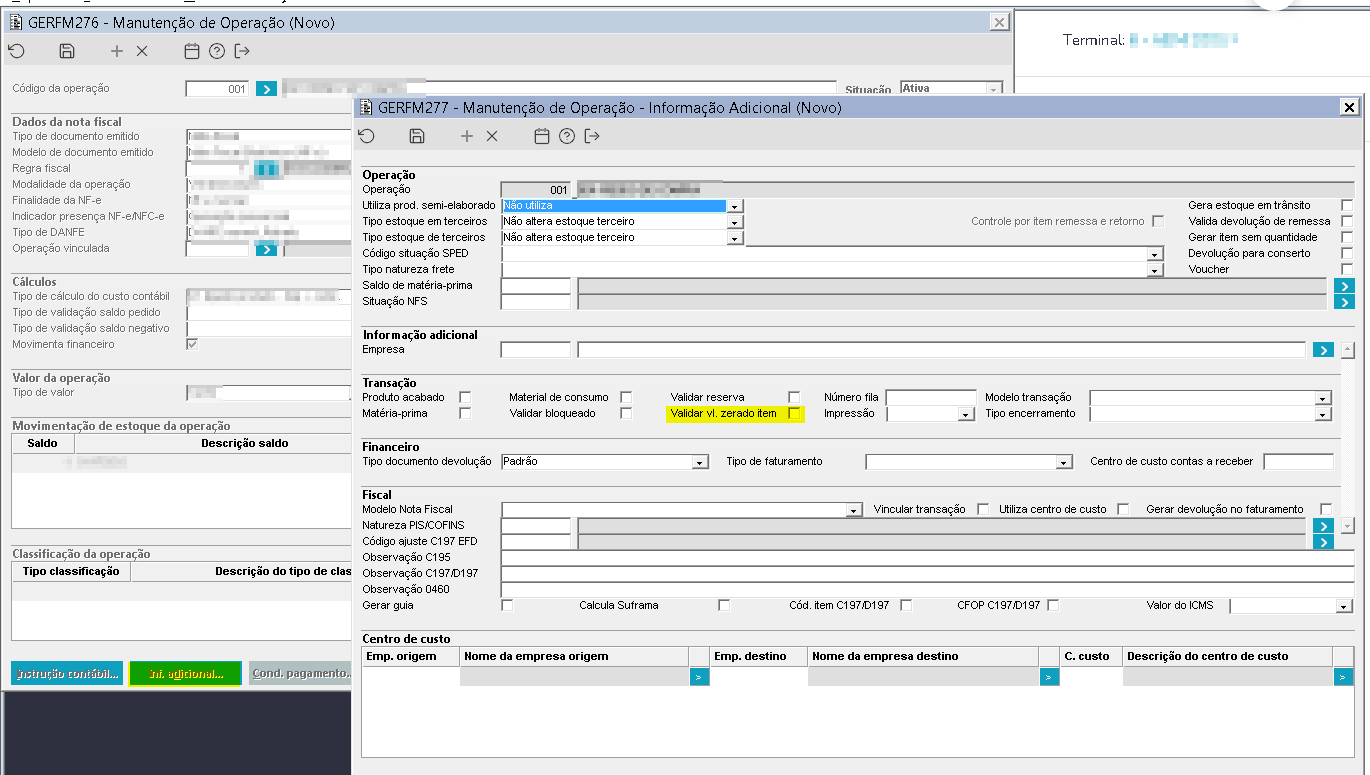
Task: Open Tipo de faturamento dropdown
Action: tap(1064, 462)
